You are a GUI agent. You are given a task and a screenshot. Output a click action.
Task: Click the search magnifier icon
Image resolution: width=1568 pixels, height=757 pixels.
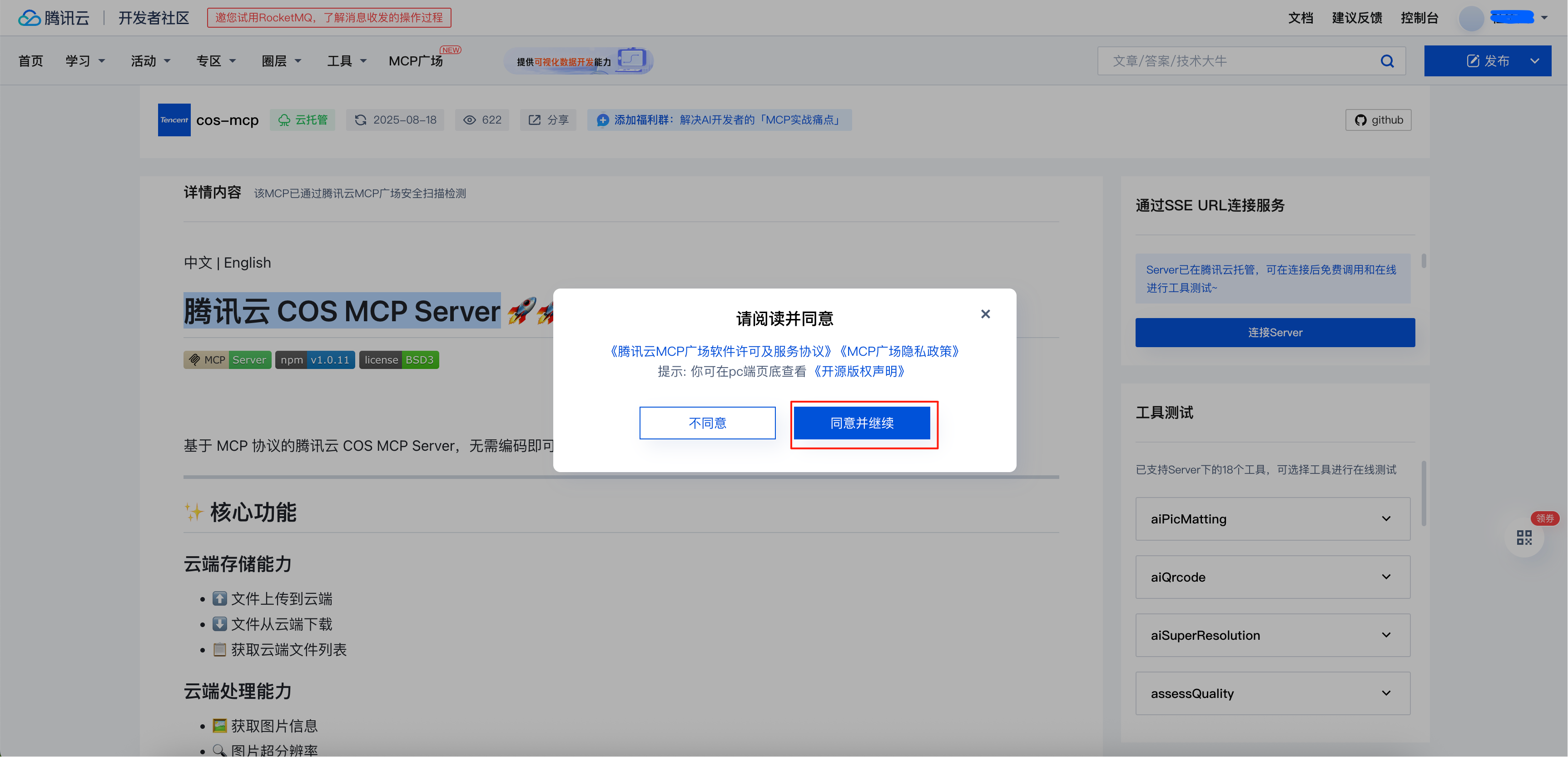point(1388,60)
